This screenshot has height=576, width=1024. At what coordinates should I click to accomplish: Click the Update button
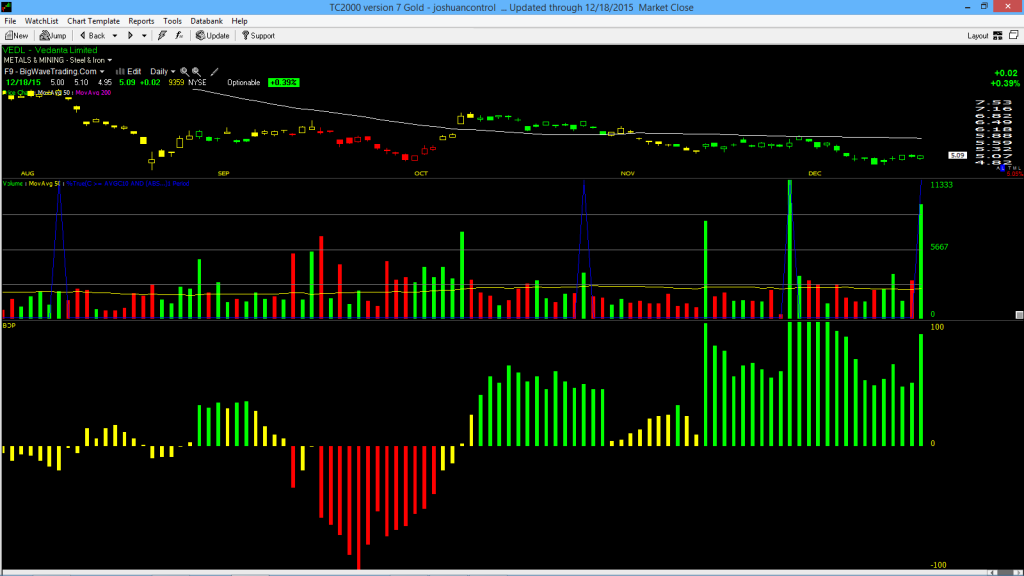(213, 36)
